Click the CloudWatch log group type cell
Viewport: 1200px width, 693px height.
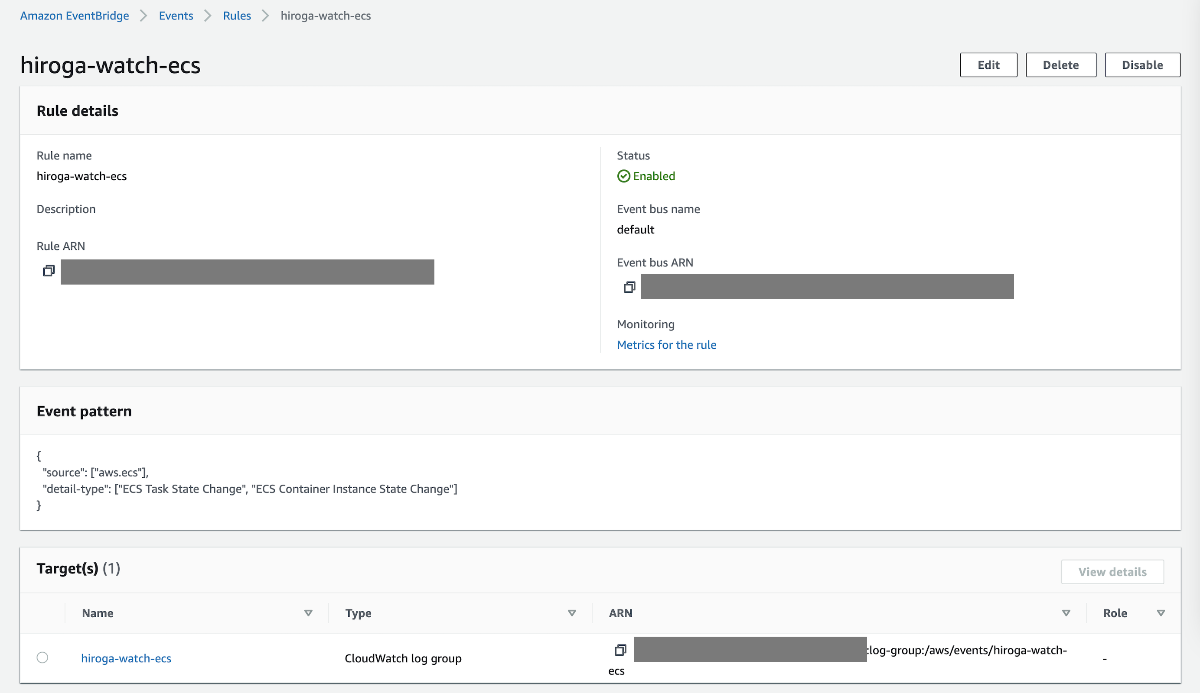pyautogui.click(x=403, y=658)
